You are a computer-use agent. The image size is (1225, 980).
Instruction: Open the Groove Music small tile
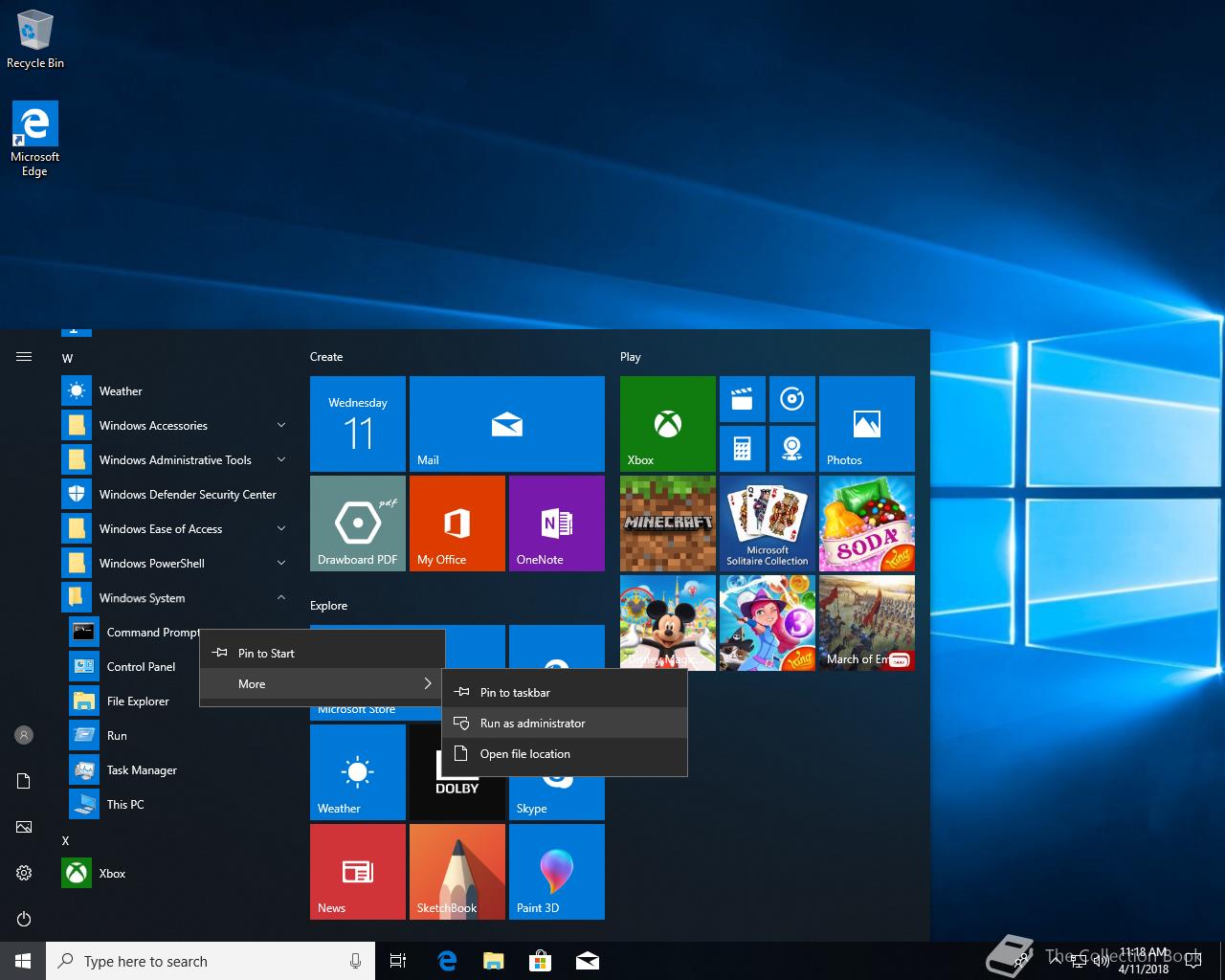(792, 399)
